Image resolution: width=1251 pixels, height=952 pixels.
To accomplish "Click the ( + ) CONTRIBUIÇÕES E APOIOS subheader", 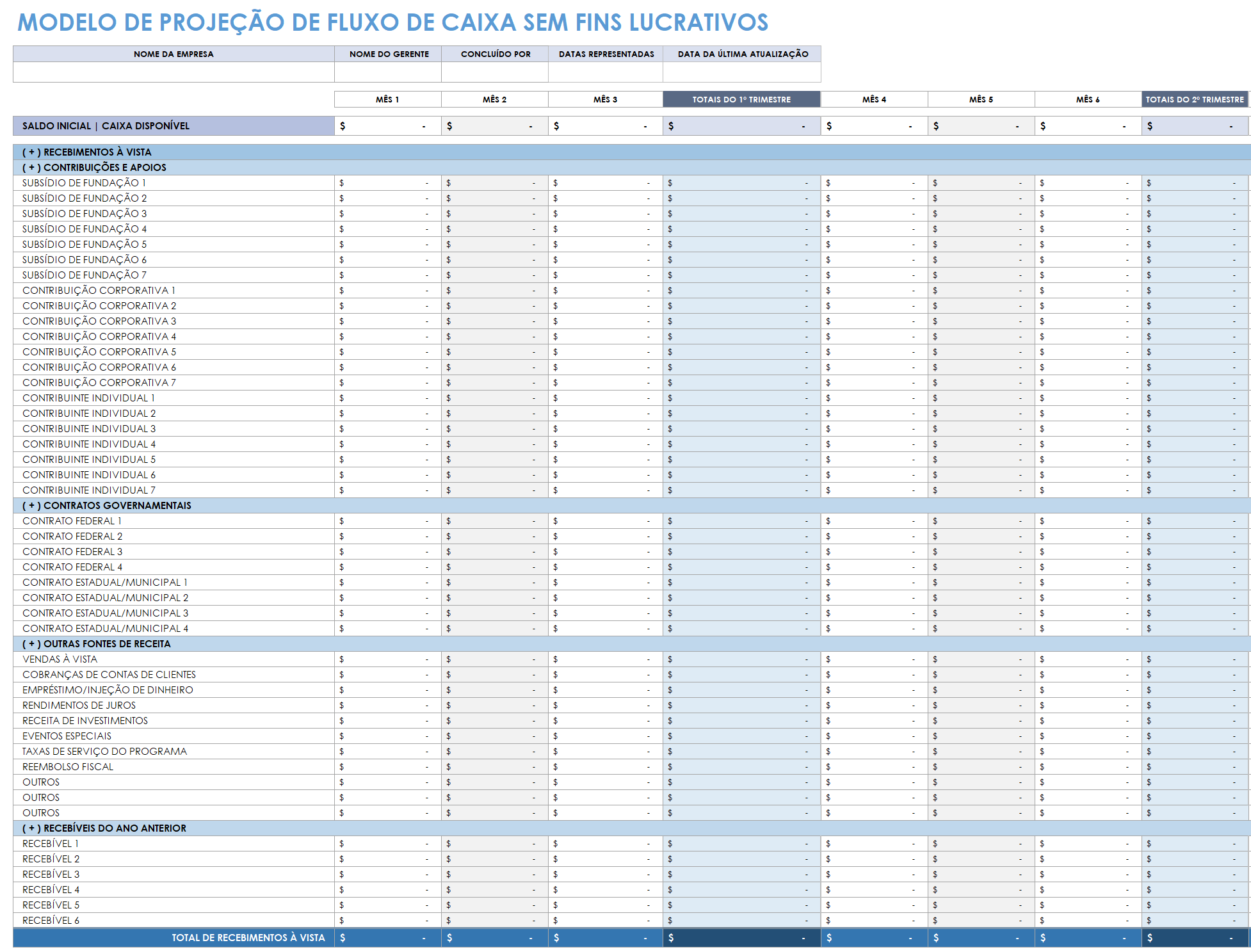I will tap(631, 168).
